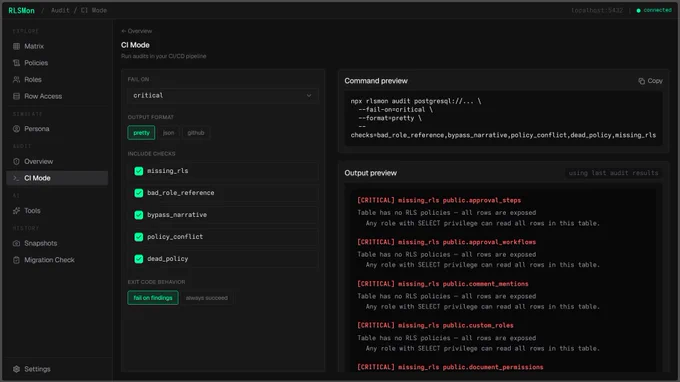Open the Matrix page

coord(57,46)
